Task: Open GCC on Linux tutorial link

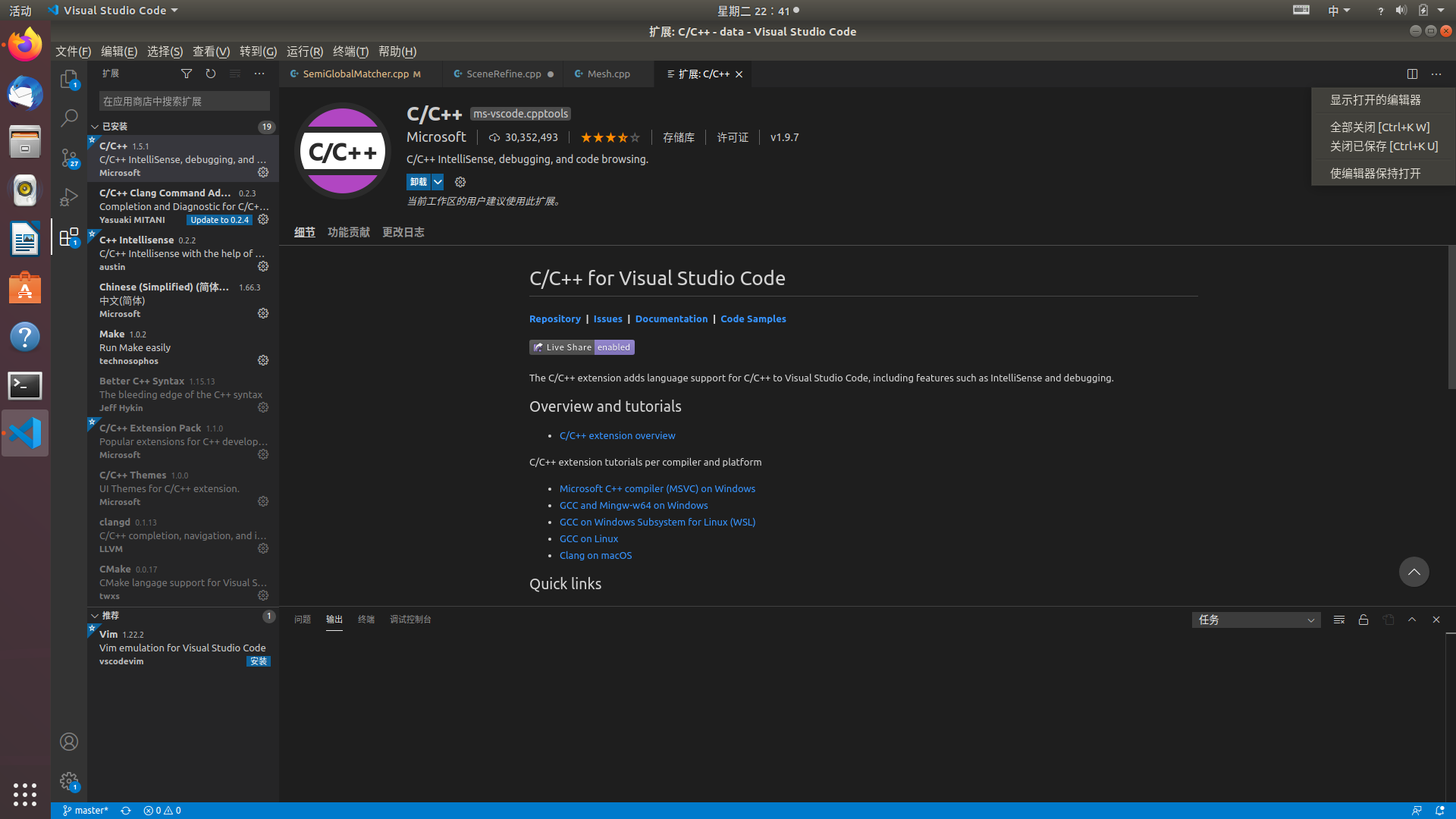Action: (x=588, y=539)
